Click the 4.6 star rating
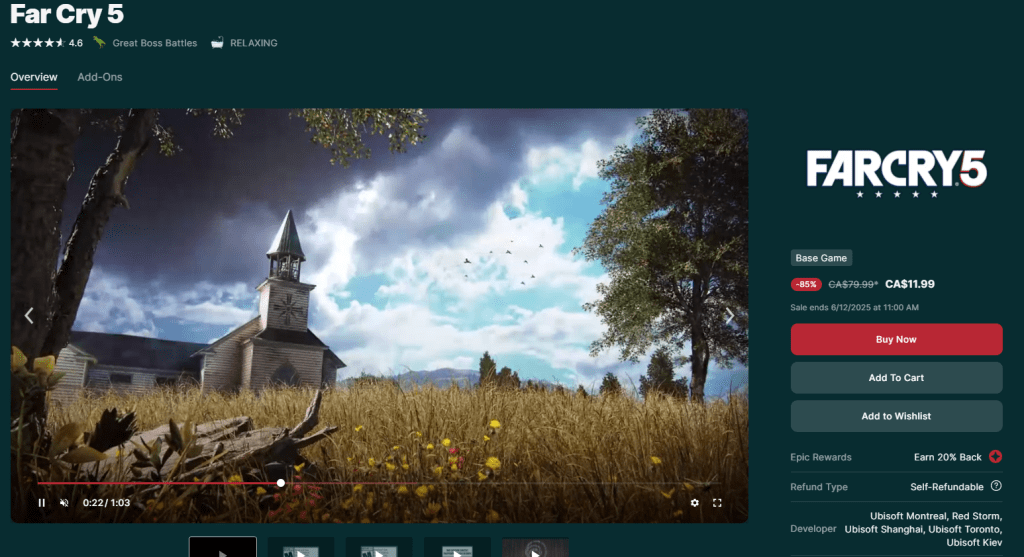 46,43
